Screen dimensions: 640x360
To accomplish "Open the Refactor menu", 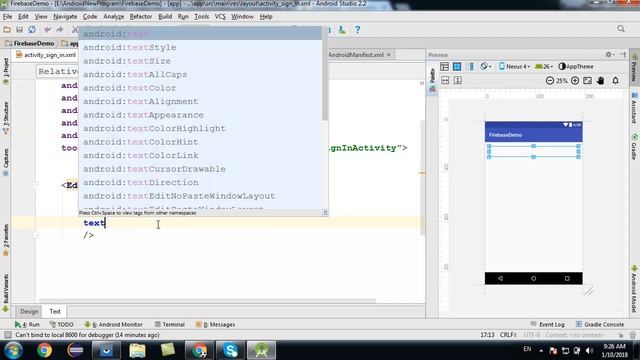I will (x=141, y=17).
